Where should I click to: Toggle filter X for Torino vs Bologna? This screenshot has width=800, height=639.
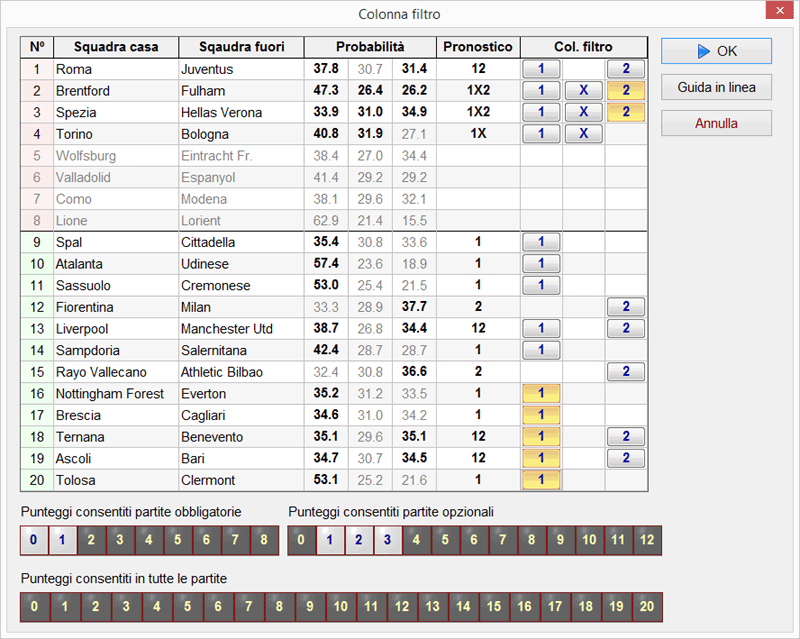pyautogui.click(x=583, y=134)
